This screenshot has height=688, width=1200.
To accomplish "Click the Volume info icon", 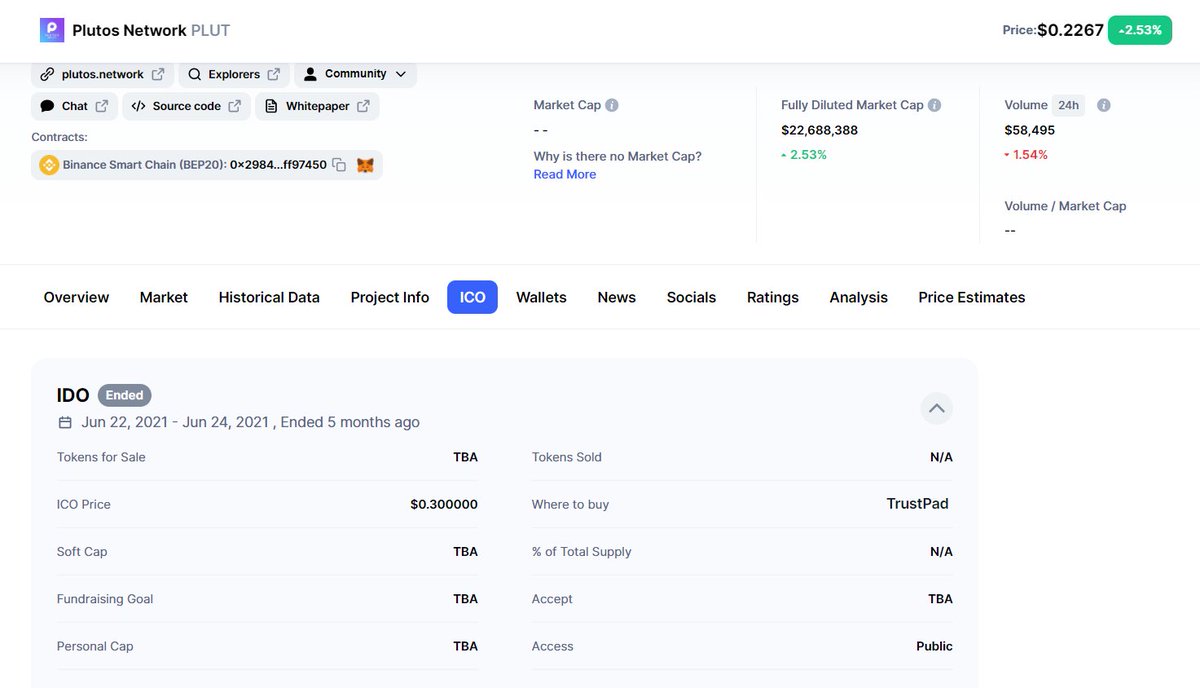I will click(1104, 105).
